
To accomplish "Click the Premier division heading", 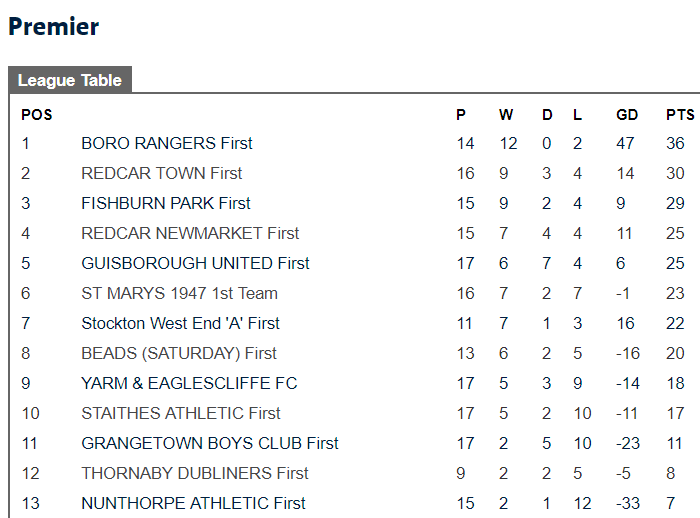I will (x=54, y=26).
